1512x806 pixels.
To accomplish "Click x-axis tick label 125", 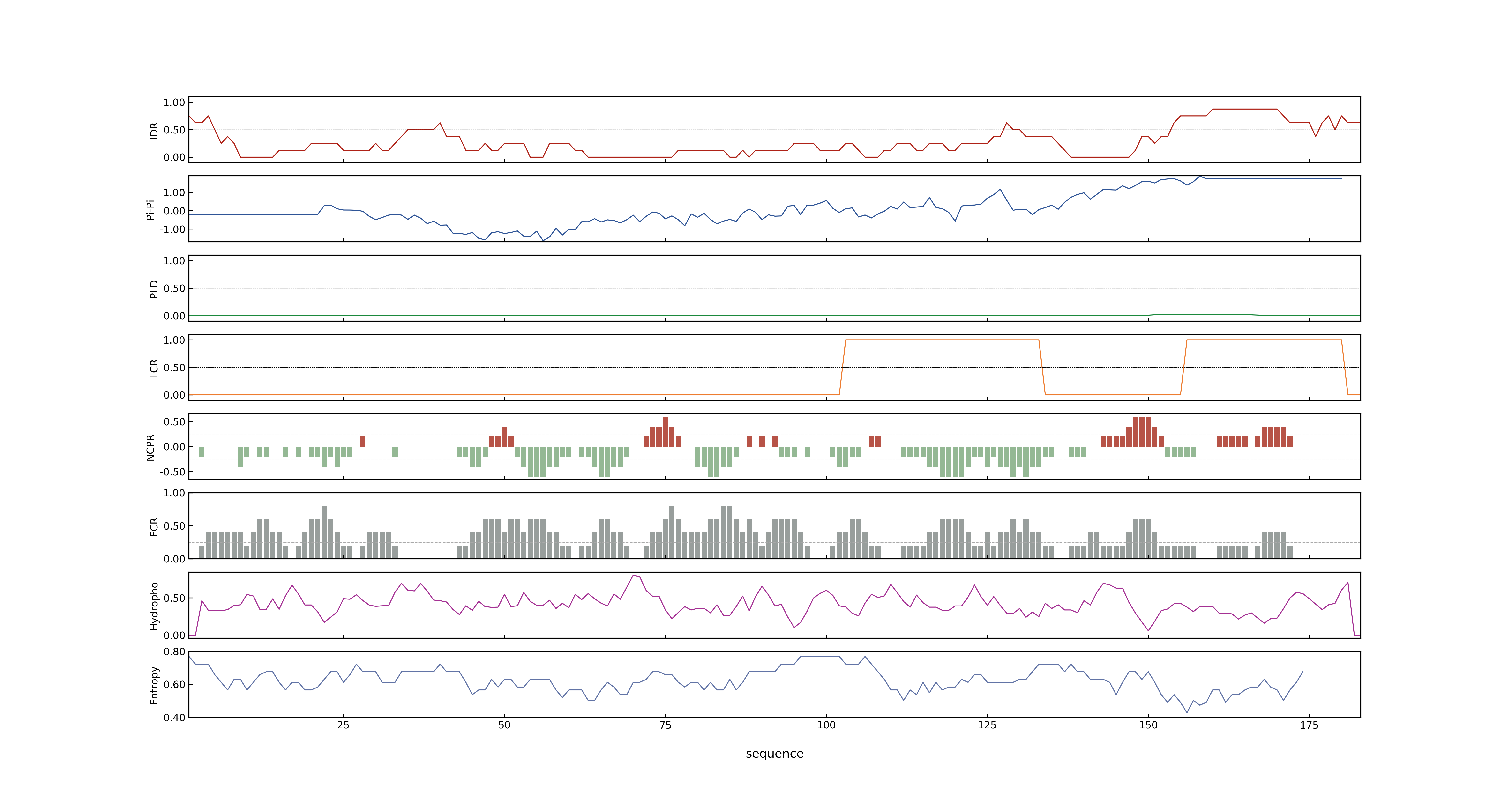I will pos(987,725).
